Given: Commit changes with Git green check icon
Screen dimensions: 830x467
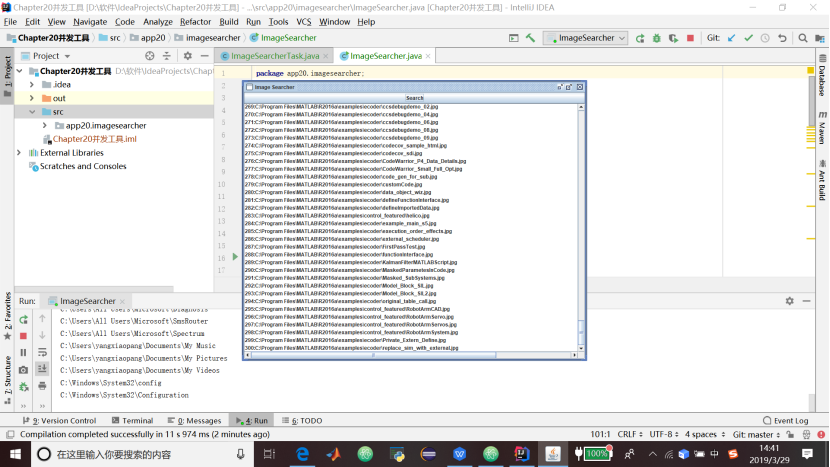Looking at the screenshot, I should coord(748,38).
